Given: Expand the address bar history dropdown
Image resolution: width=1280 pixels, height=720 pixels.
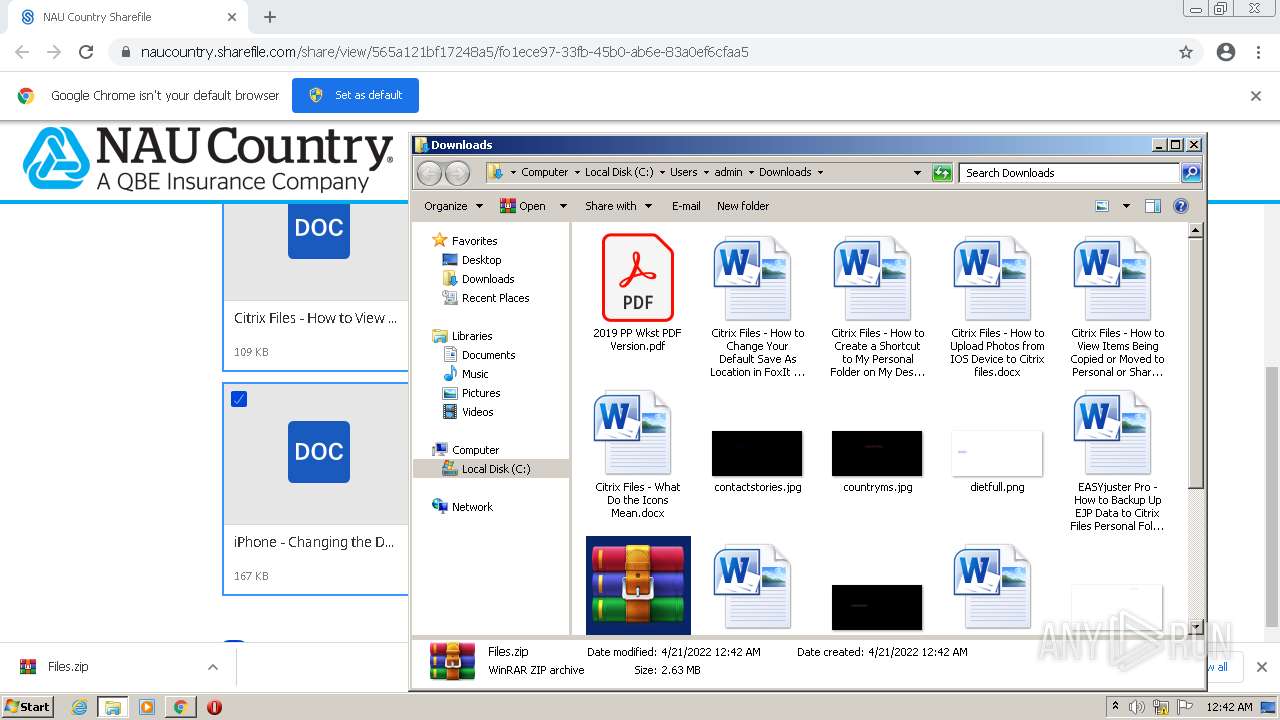Looking at the screenshot, I should coord(917,173).
